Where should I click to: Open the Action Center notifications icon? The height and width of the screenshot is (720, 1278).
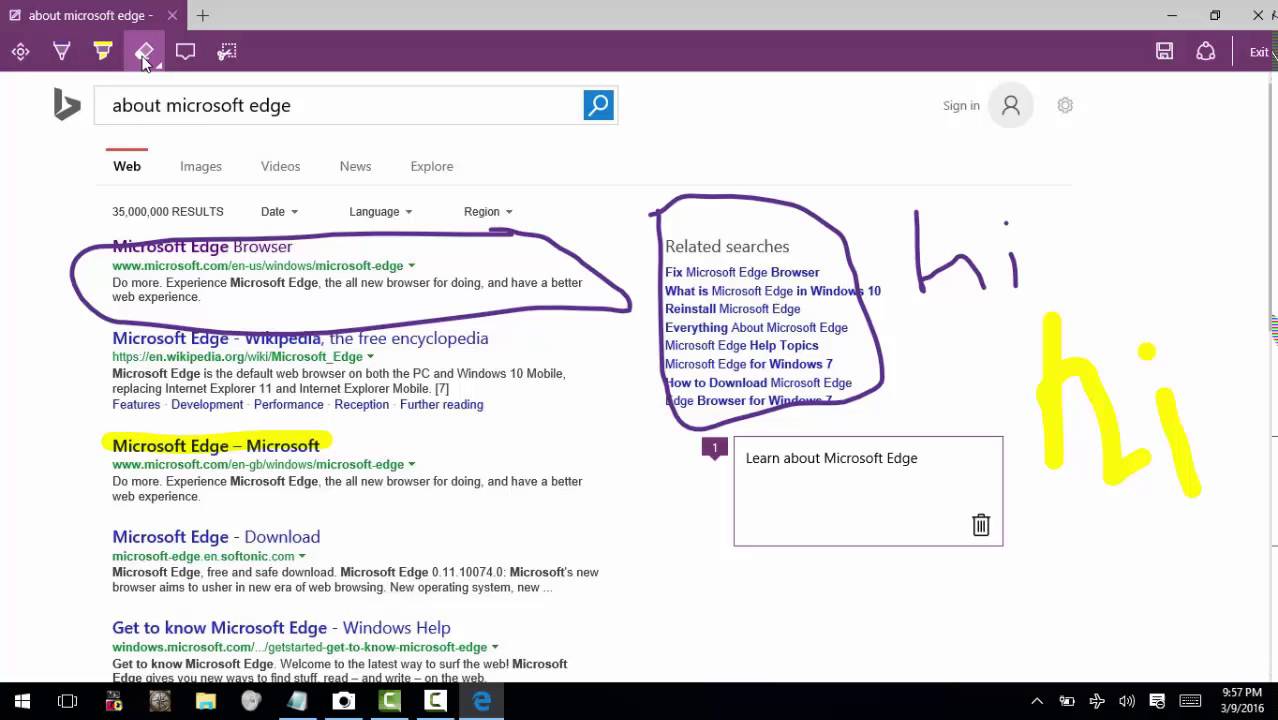point(1157,701)
